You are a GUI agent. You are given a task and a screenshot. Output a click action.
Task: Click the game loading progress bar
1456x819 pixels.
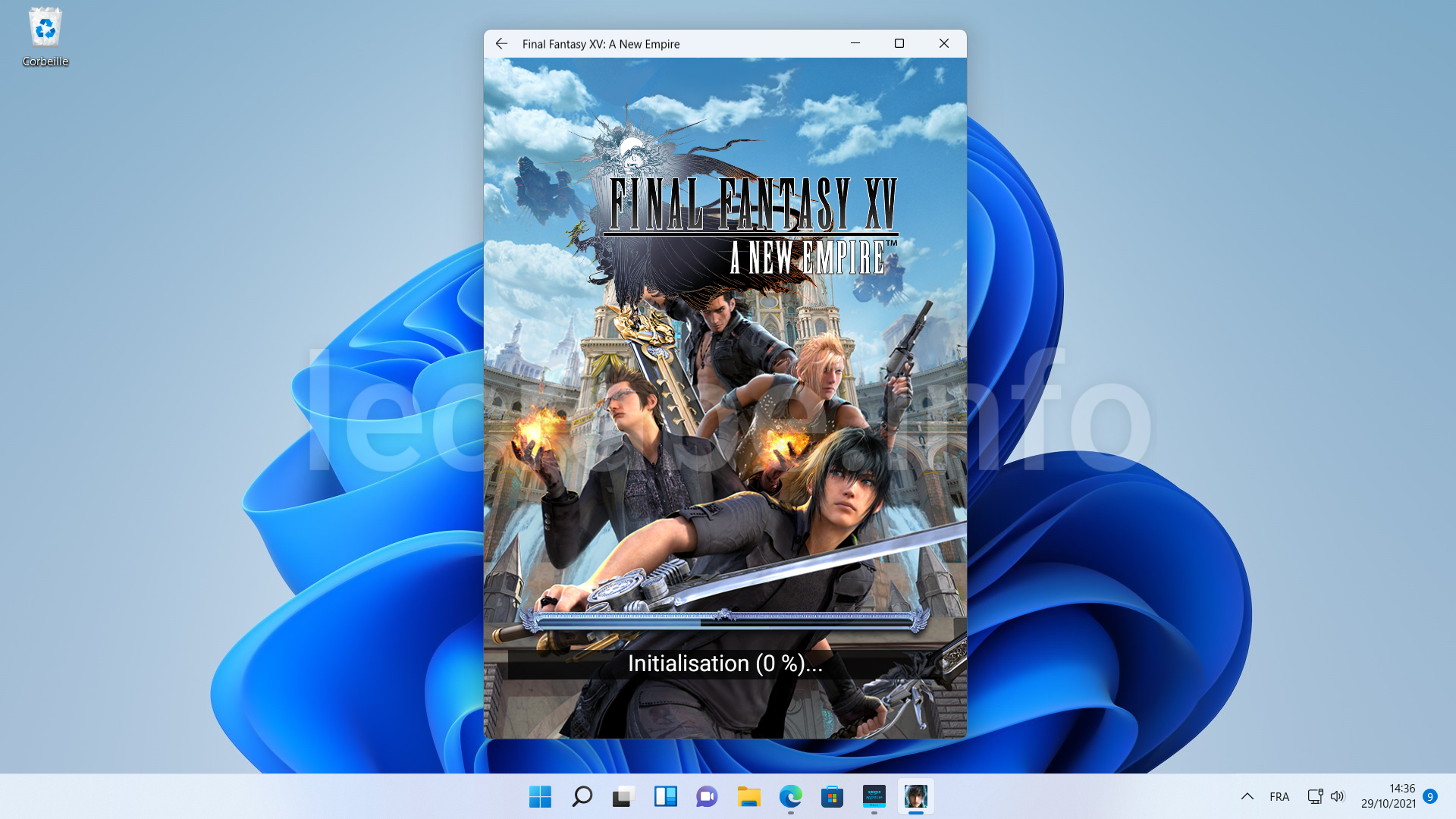click(x=725, y=621)
